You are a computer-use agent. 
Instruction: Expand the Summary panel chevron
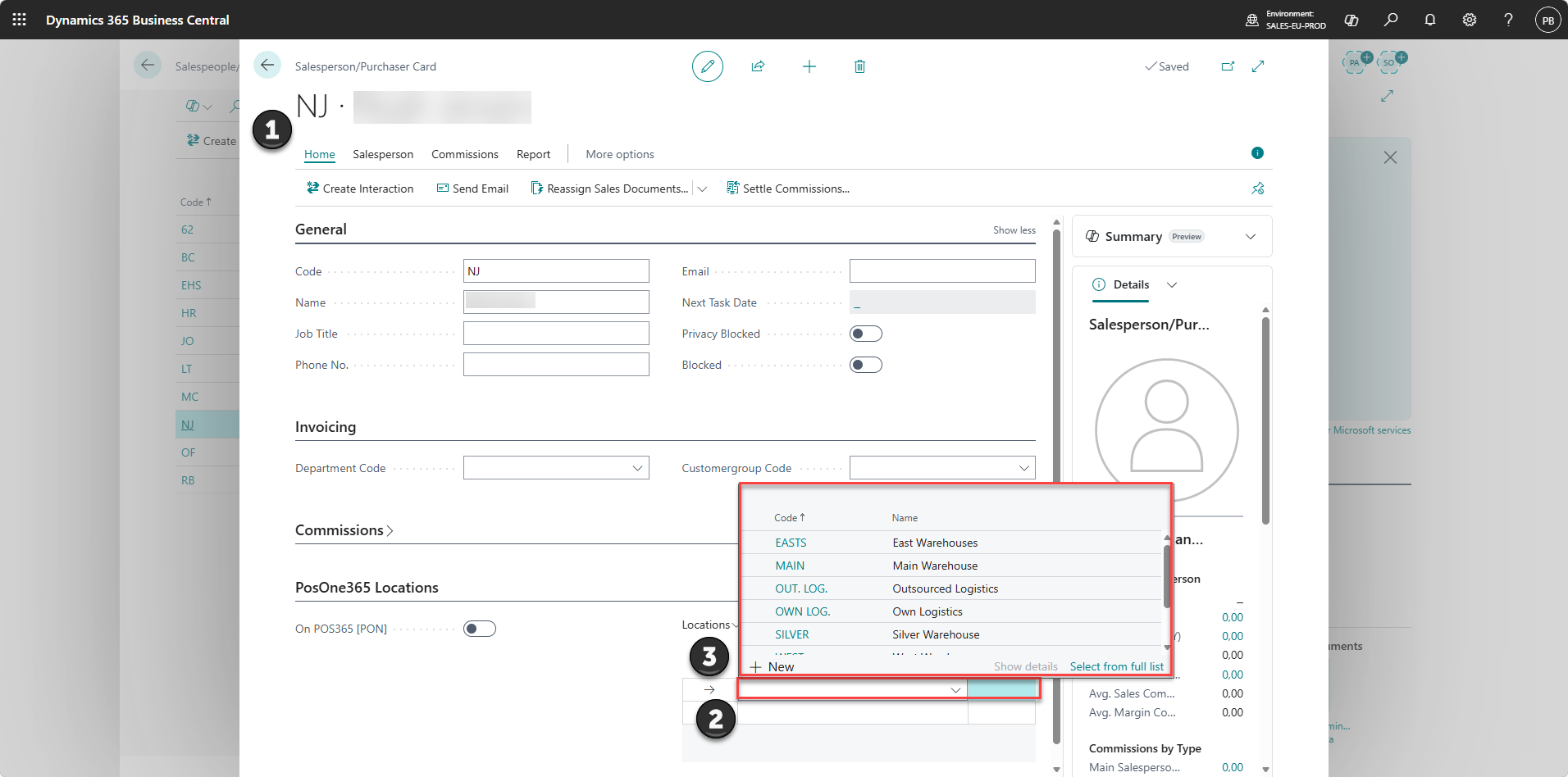(1251, 237)
